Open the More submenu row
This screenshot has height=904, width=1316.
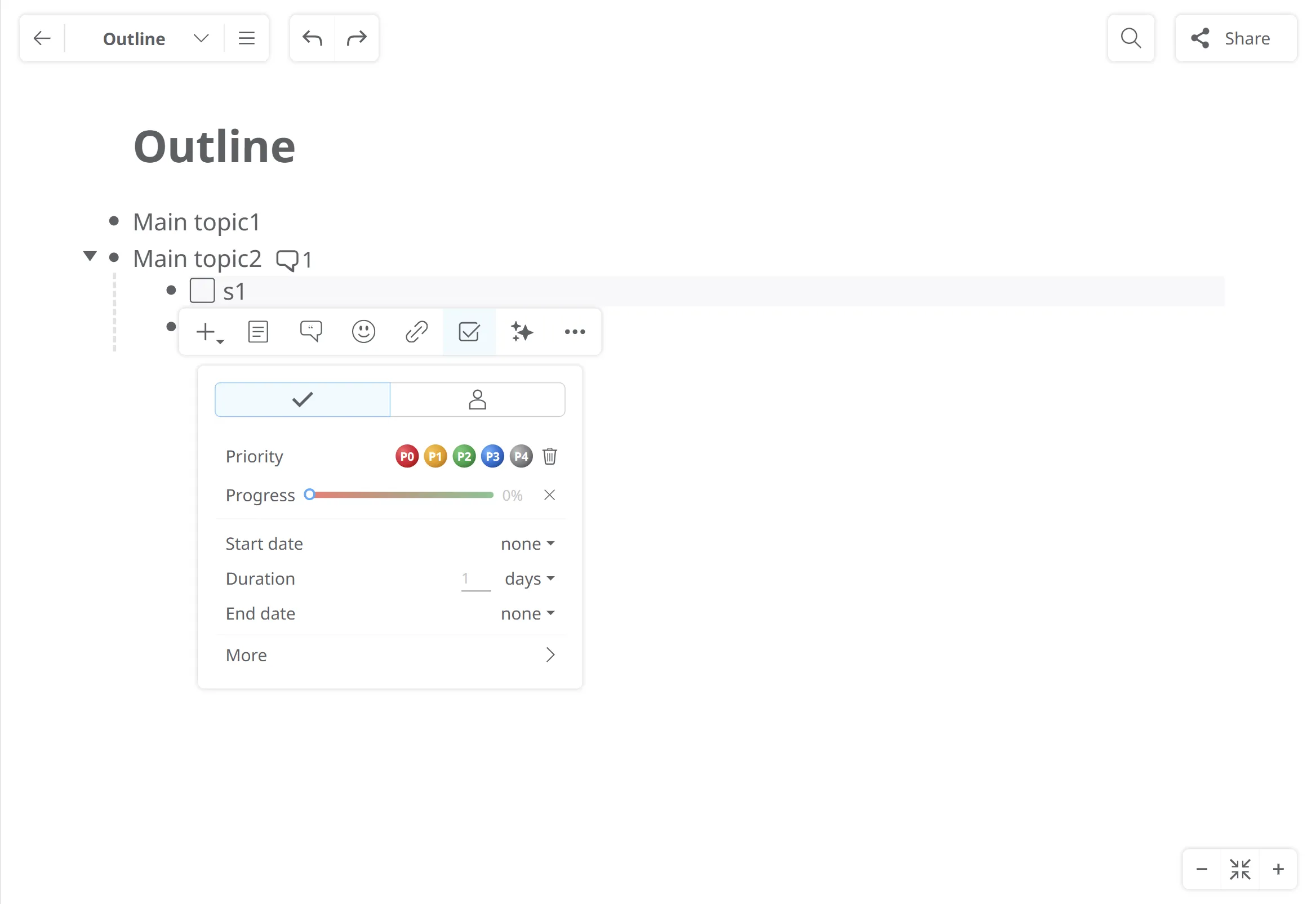pyautogui.click(x=390, y=656)
